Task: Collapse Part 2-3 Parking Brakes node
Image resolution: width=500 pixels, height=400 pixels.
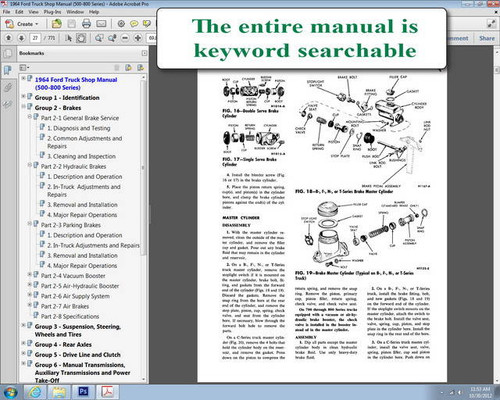Action: pyautogui.click(x=30, y=223)
